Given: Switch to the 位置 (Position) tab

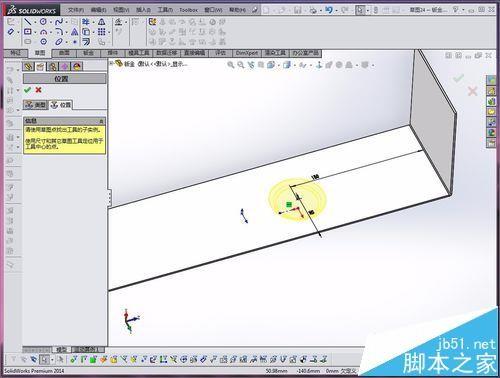Looking at the screenshot, I should click(x=61, y=105).
